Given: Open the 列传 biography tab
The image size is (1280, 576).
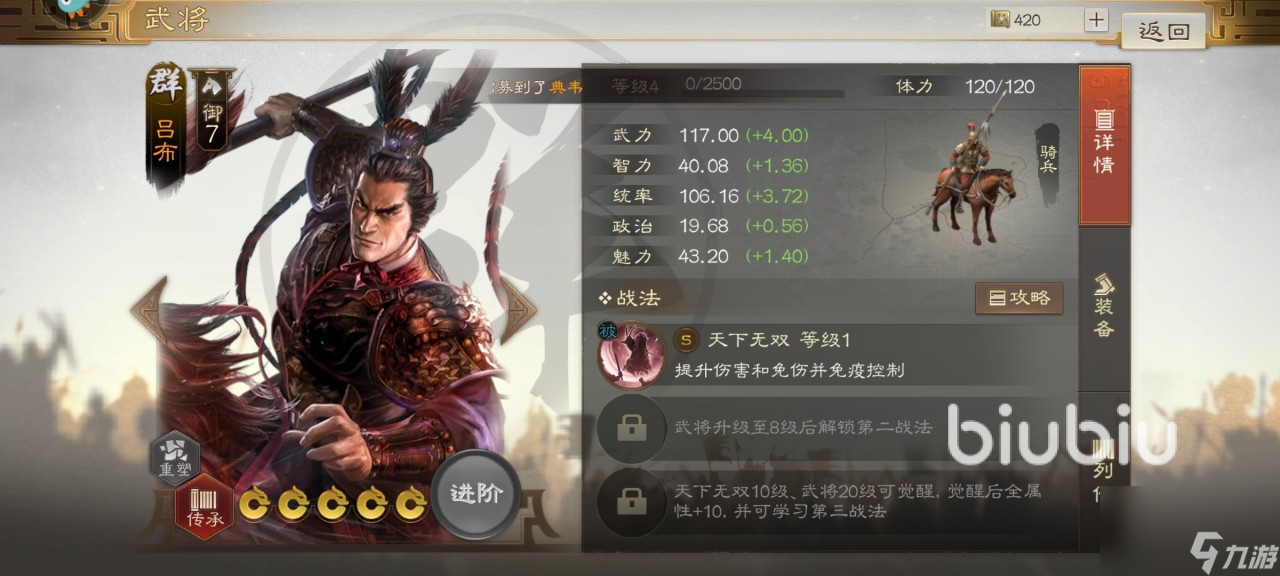Looking at the screenshot, I should coord(1104,470).
